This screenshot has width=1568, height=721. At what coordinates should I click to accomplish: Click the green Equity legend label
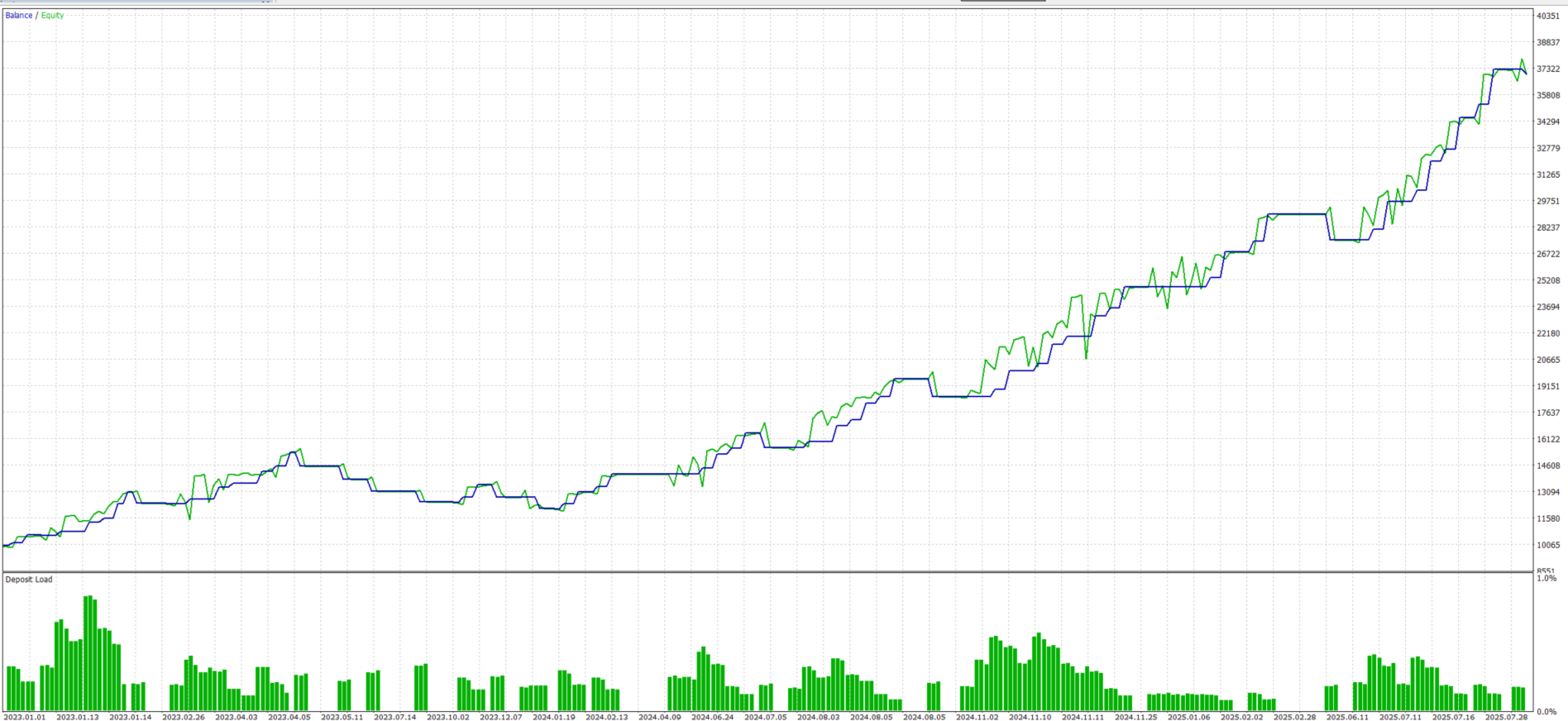coord(52,16)
